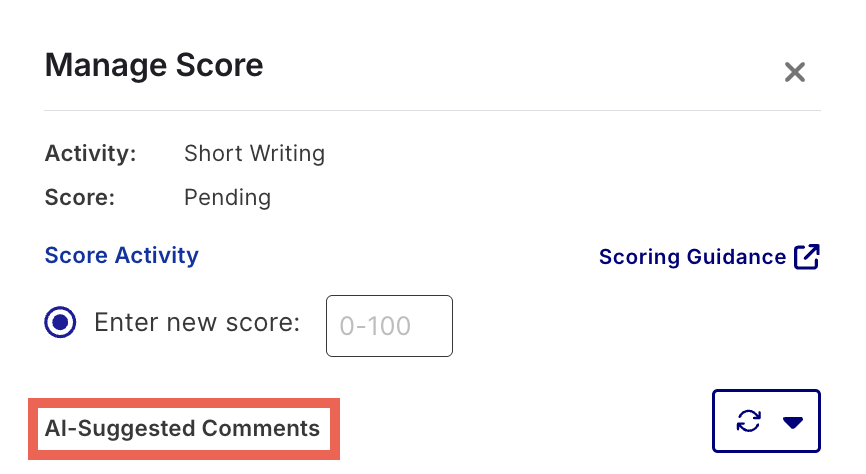Click the 'Score:' field label

(x=80, y=197)
